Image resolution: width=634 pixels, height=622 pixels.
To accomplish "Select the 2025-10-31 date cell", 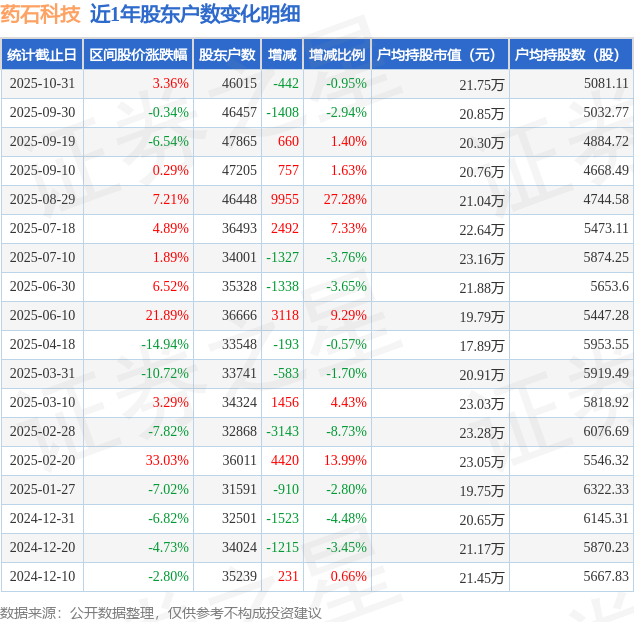I will pos(42,83).
